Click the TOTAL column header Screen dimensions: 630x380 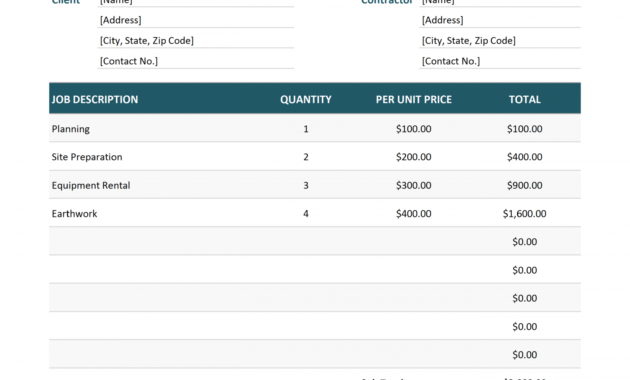pyautogui.click(x=524, y=99)
